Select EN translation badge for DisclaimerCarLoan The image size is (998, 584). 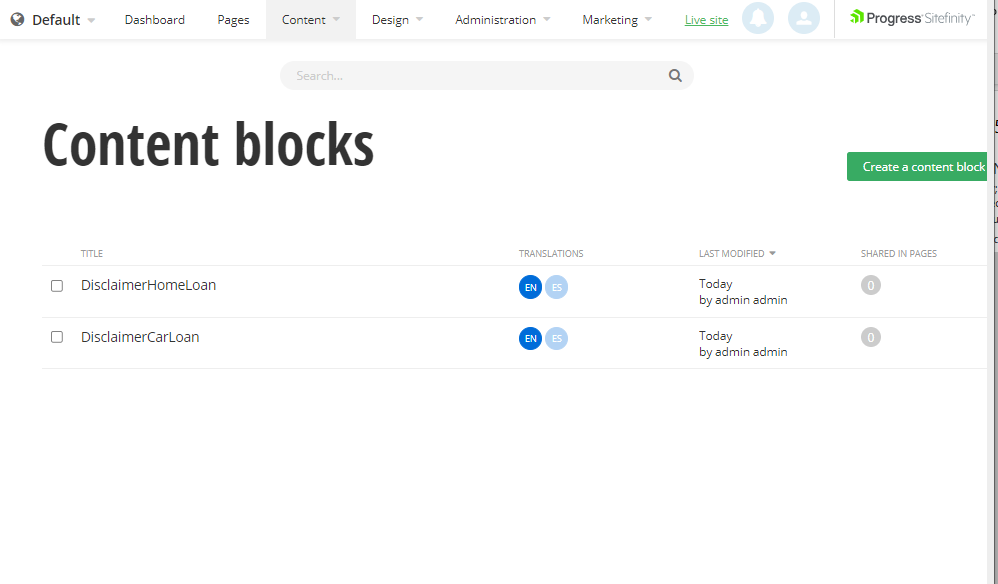coord(530,338)
